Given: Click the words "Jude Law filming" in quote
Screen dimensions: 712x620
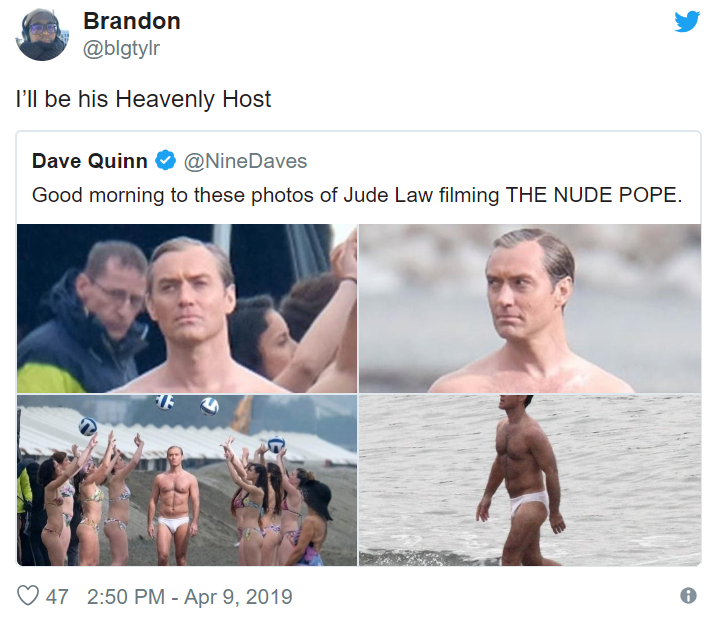Looking at the screenshot, I should (421, 195).
